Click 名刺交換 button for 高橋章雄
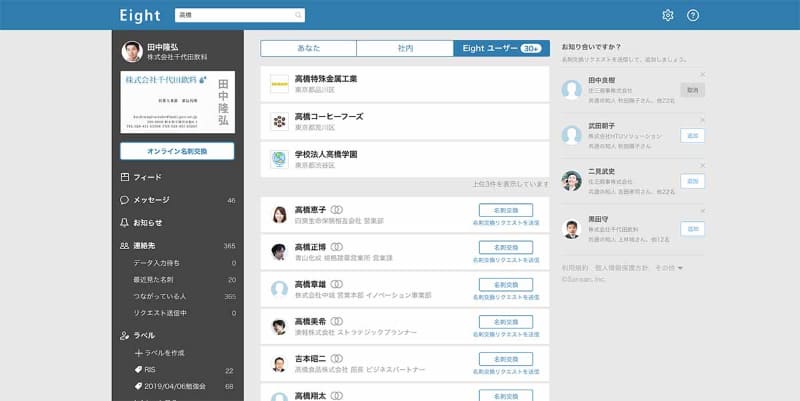Viewport: 800px width, 401px height. pyautogui.click(x=506, y=285)
